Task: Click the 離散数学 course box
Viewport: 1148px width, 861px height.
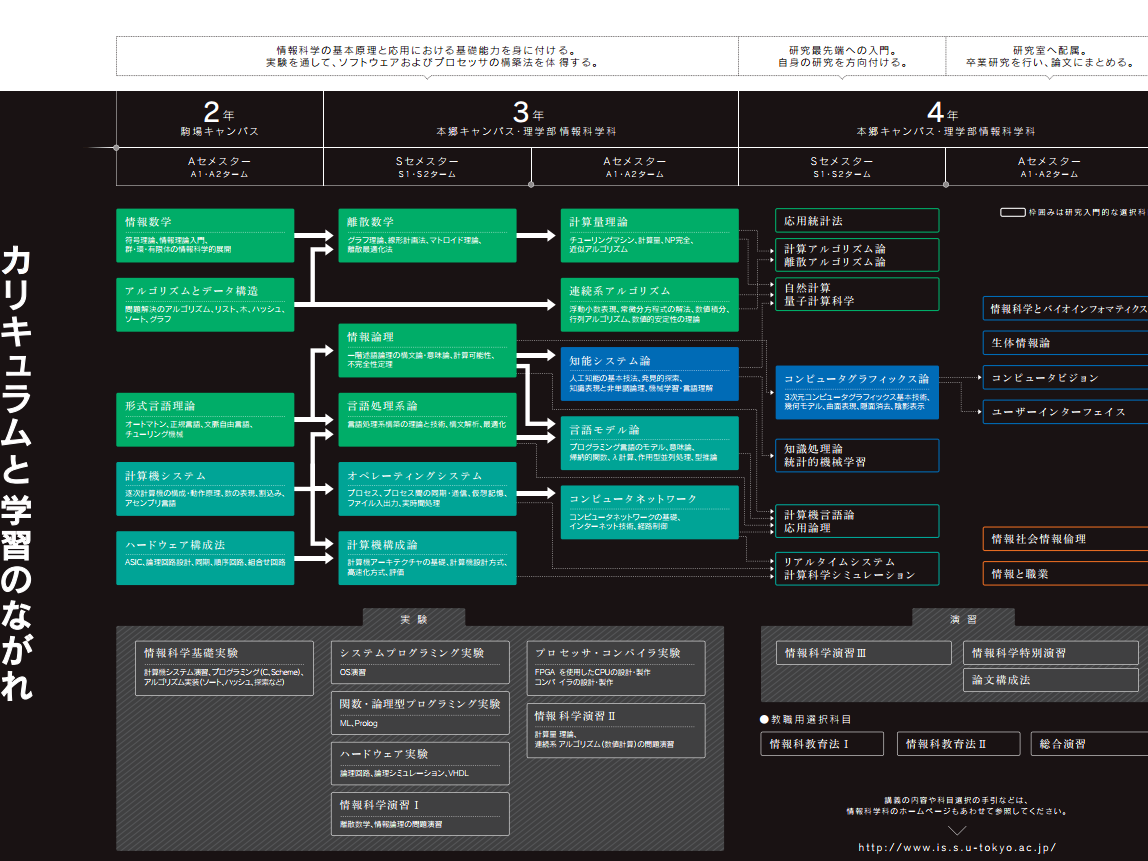Action: click(x=427, y=235)
